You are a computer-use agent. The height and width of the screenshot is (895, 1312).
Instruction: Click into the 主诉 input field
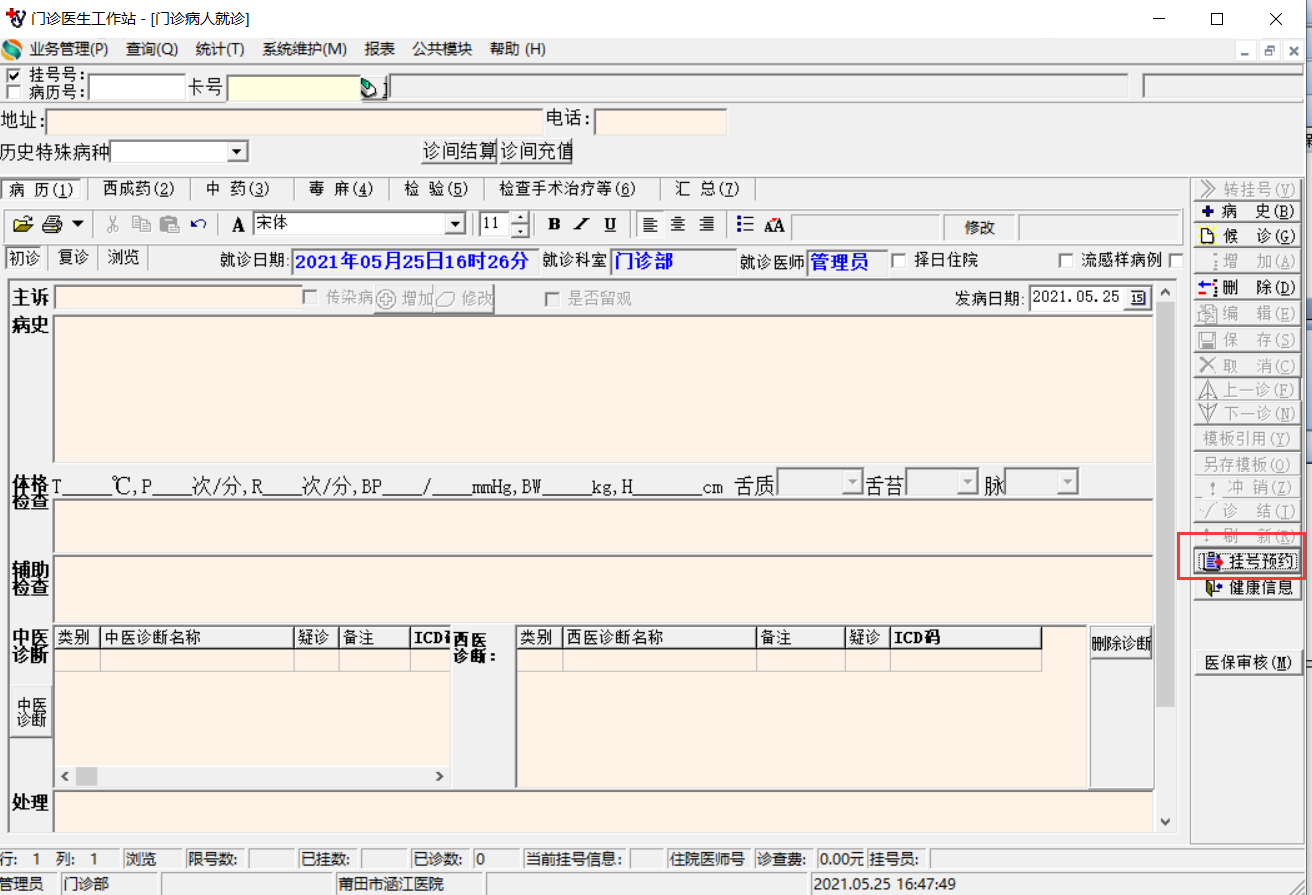178,298
